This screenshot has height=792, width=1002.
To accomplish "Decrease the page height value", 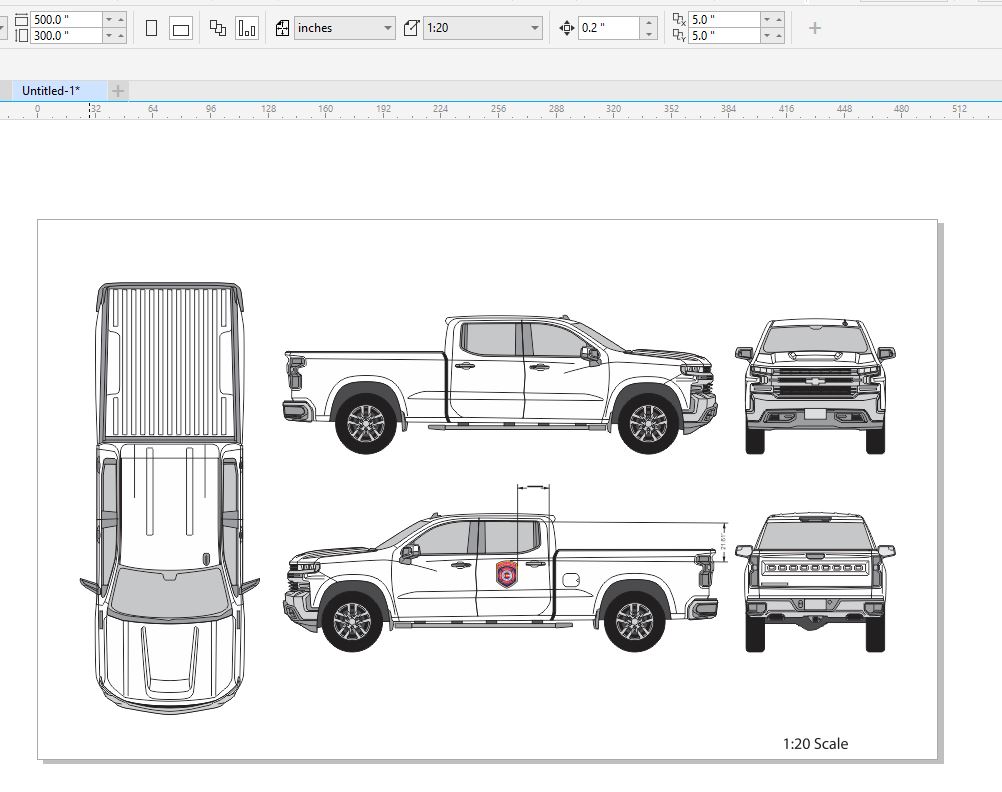I will (x=109, y=36).
